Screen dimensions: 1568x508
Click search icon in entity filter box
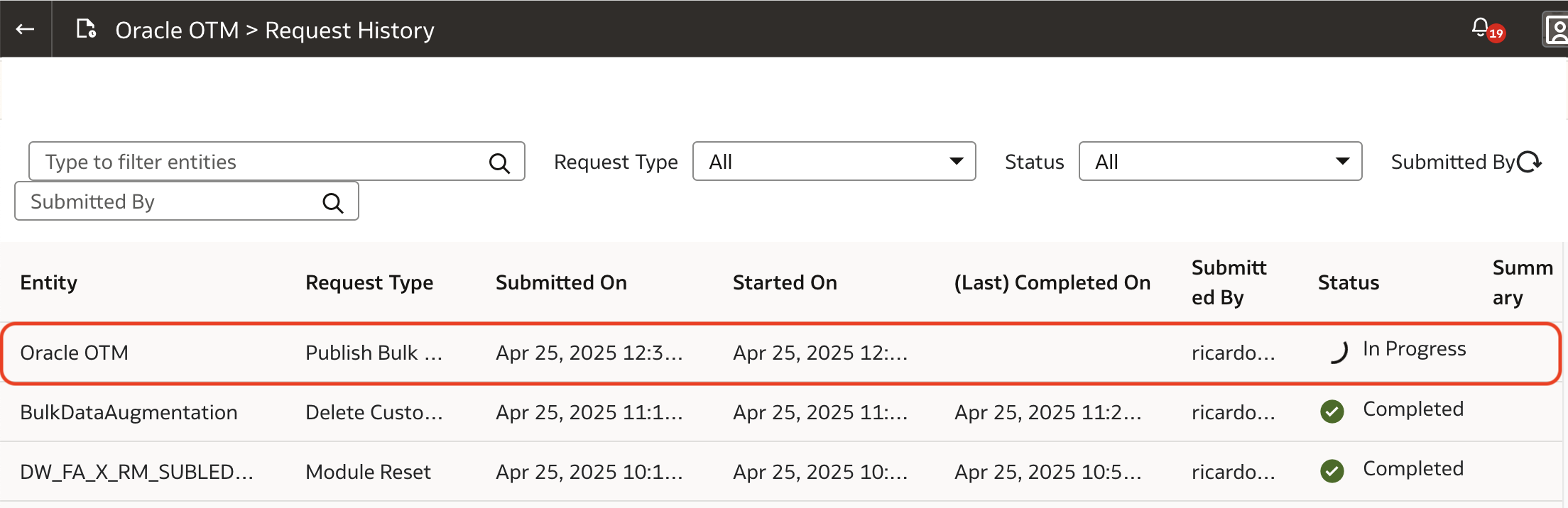click(x=499, y=163)
